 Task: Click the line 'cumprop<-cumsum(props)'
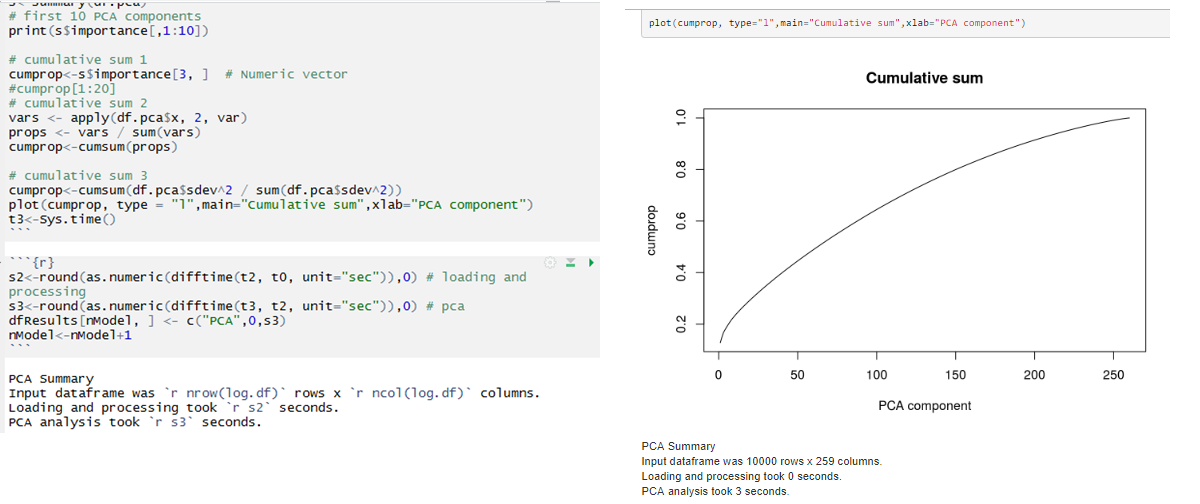[93, 146]
